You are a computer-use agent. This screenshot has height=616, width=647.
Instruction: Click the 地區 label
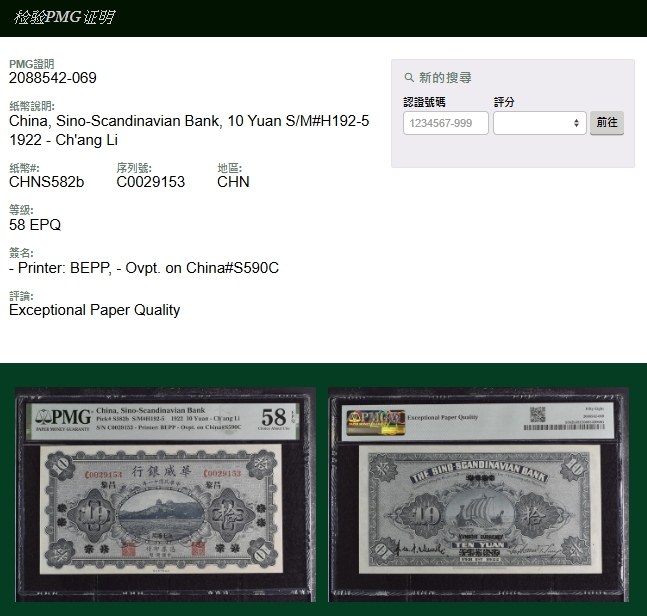point(229,168)
